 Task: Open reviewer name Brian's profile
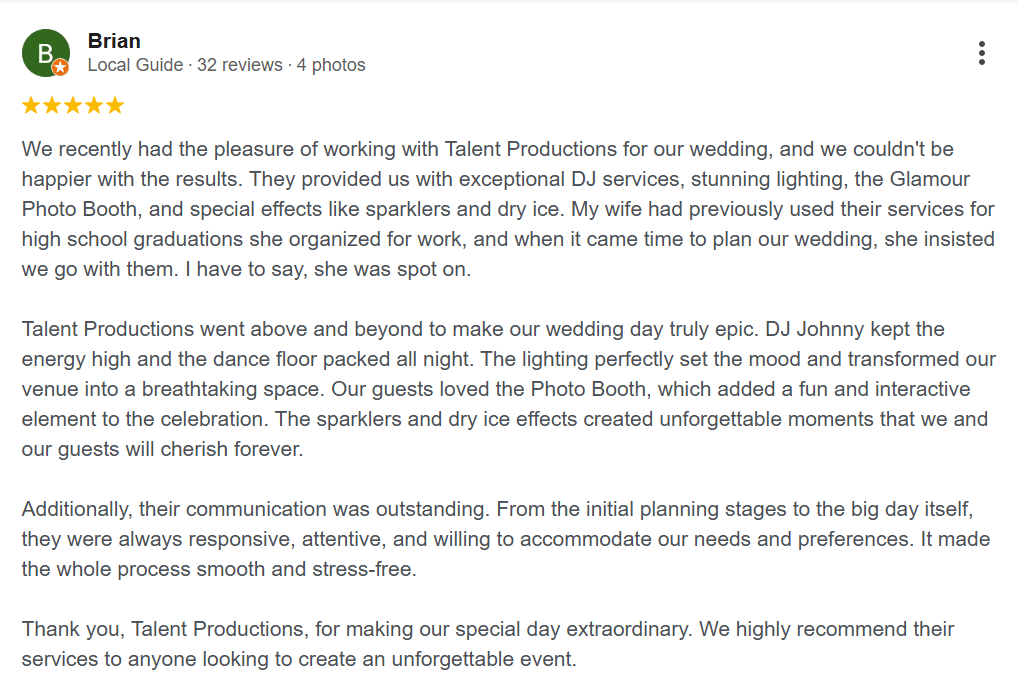114,41
